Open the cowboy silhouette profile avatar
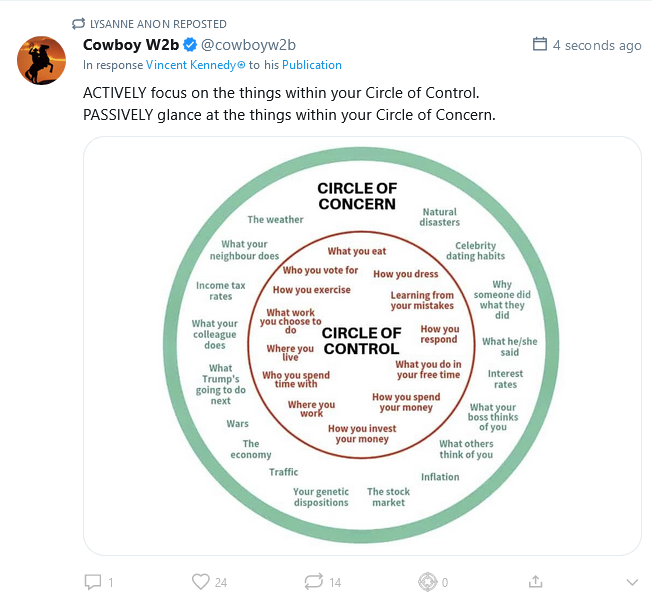 coord(42,61)
